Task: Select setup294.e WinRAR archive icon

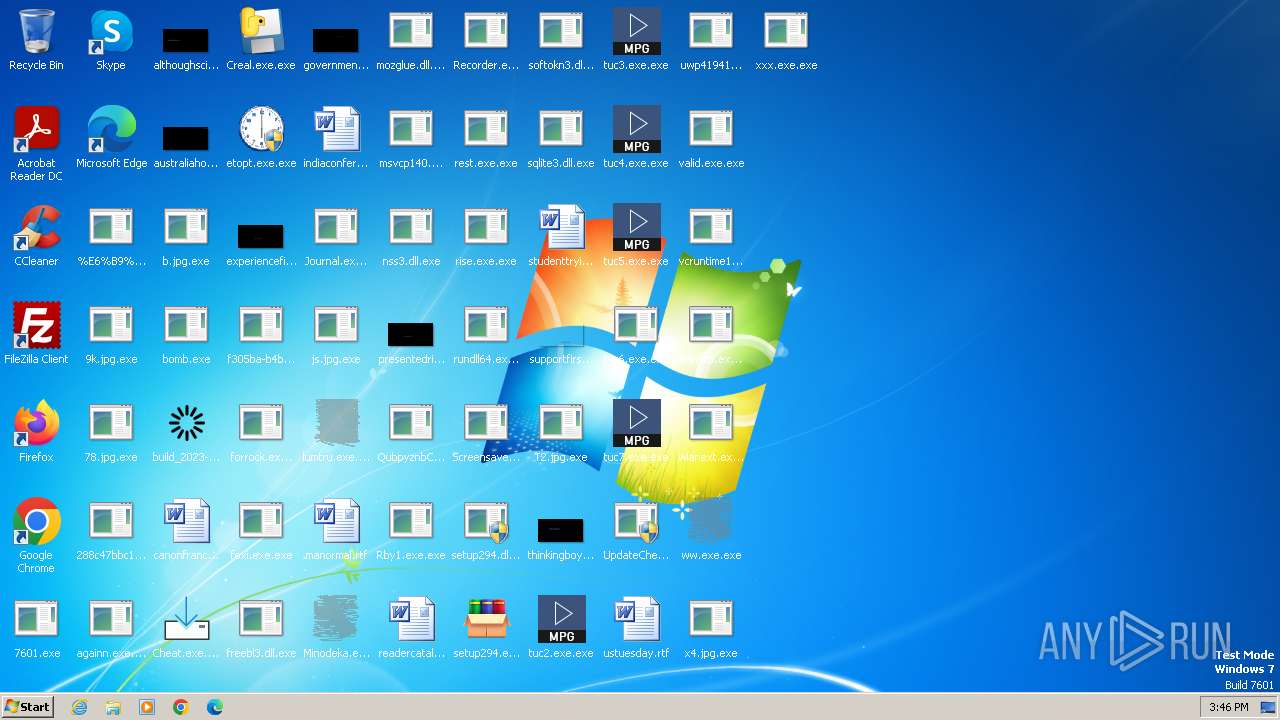Action: [x=486, y=620]
